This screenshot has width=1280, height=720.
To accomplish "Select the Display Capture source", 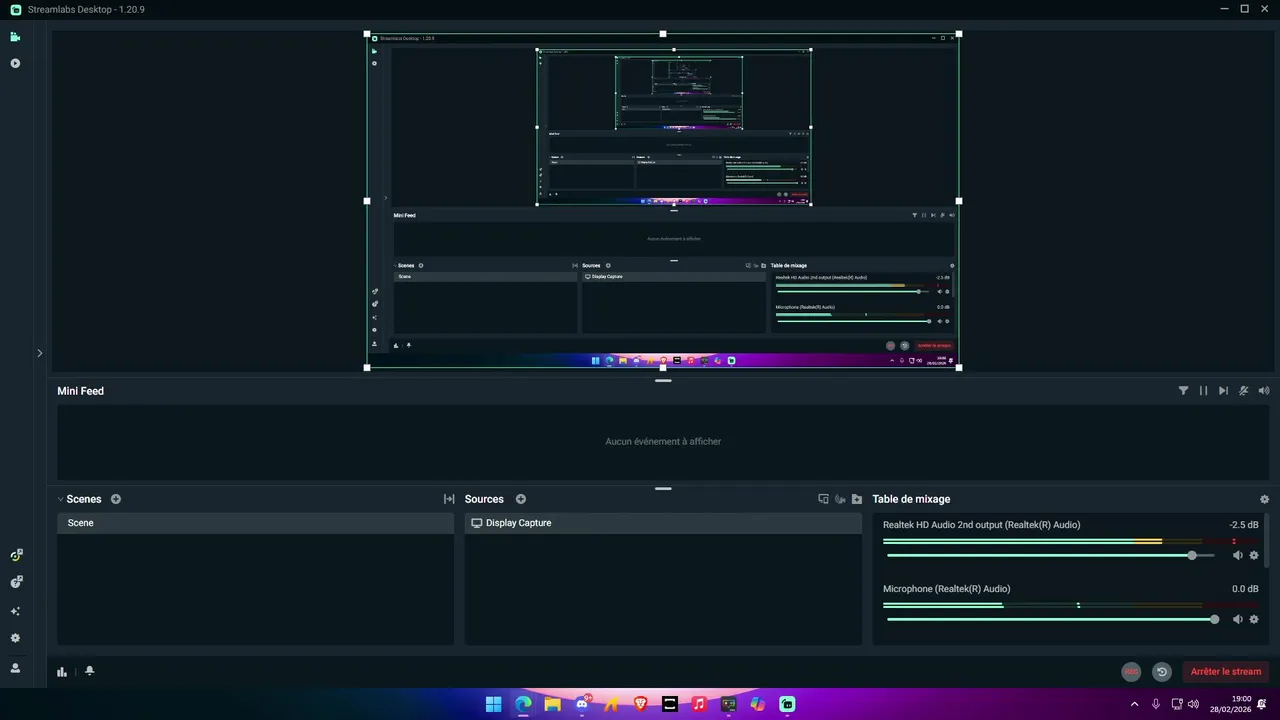I will 663,523.
